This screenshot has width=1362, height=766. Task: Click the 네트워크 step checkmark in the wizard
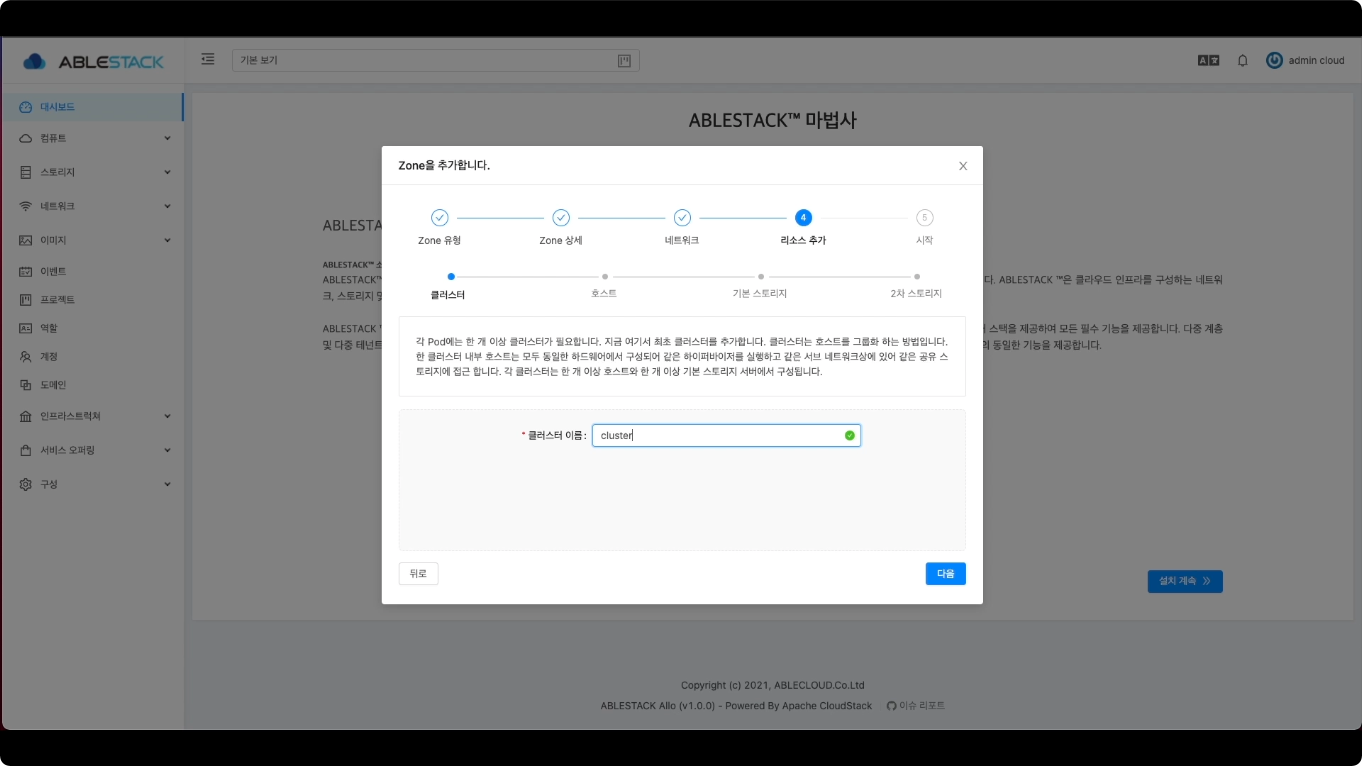point(682,217)
